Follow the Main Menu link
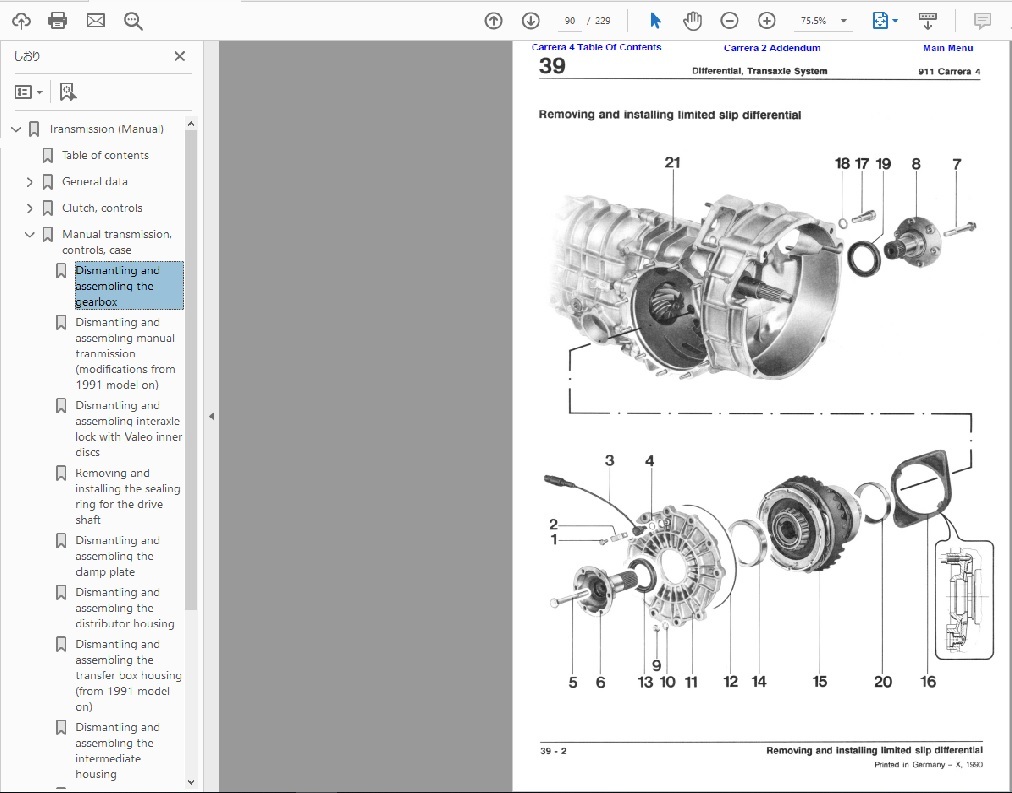Viewport: 1012px width, 793px height. tap(948, 48)
